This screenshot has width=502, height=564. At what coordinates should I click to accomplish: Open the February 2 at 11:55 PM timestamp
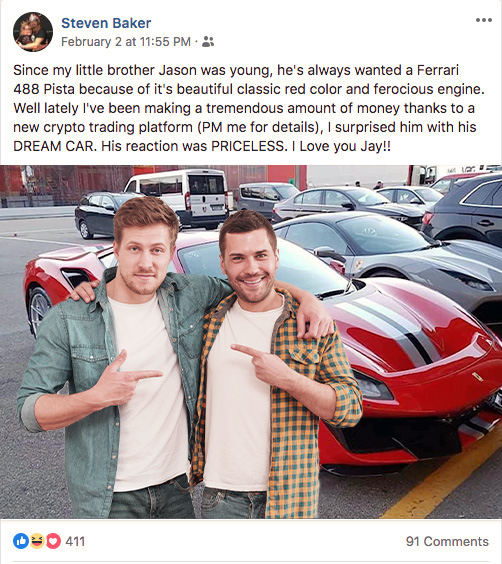pyautogui.click(x=126, y=42)
